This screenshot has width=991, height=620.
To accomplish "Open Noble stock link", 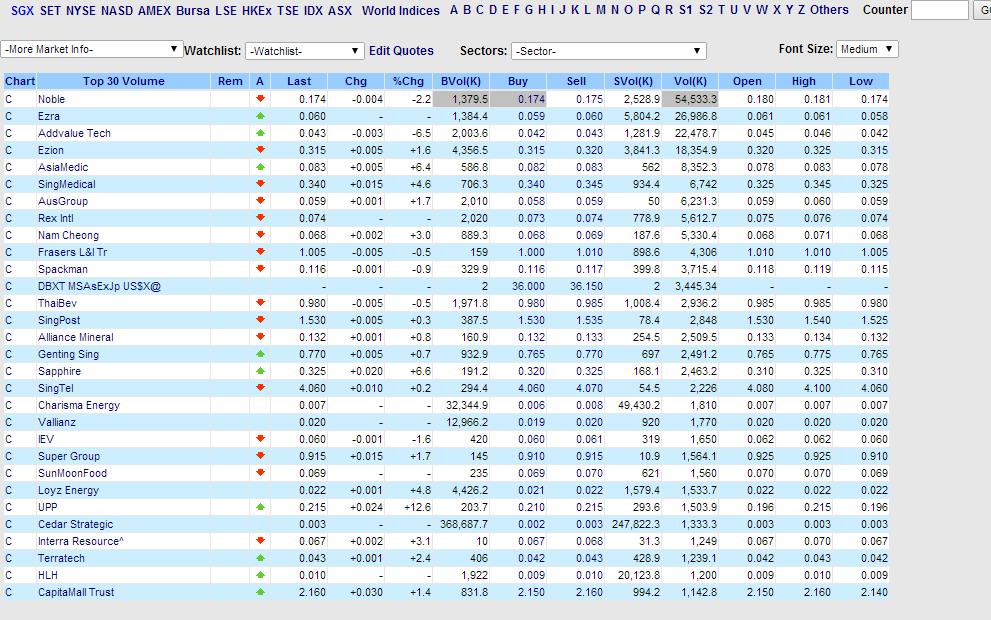I will [51, 99].
